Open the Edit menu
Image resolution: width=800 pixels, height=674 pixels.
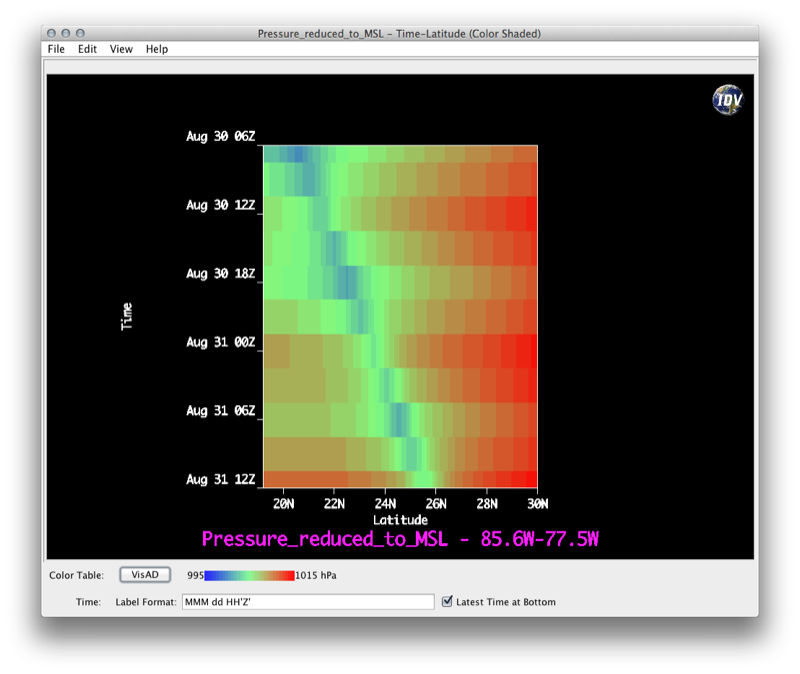88,49
